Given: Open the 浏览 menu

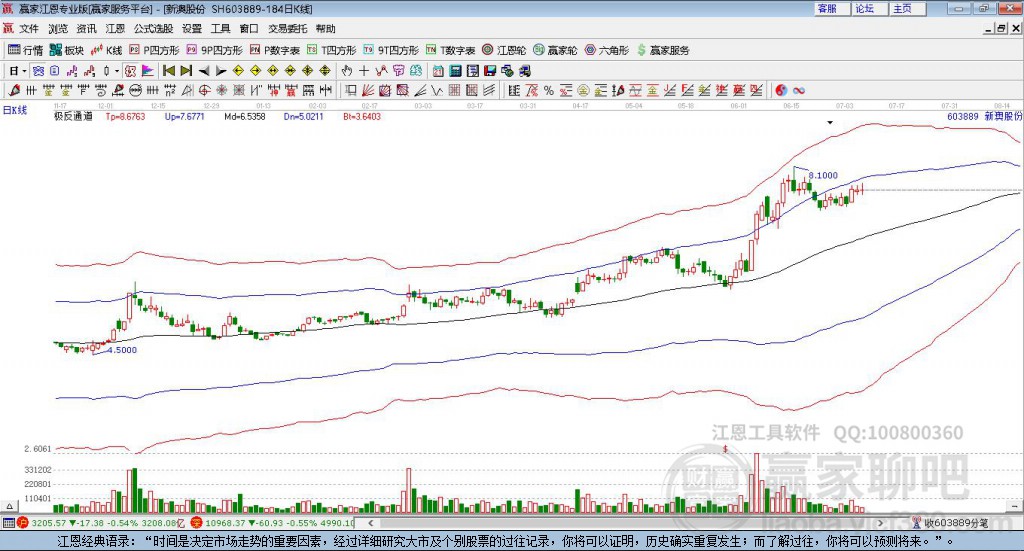Looking at the screenshot, I should (x=57, y=29).
